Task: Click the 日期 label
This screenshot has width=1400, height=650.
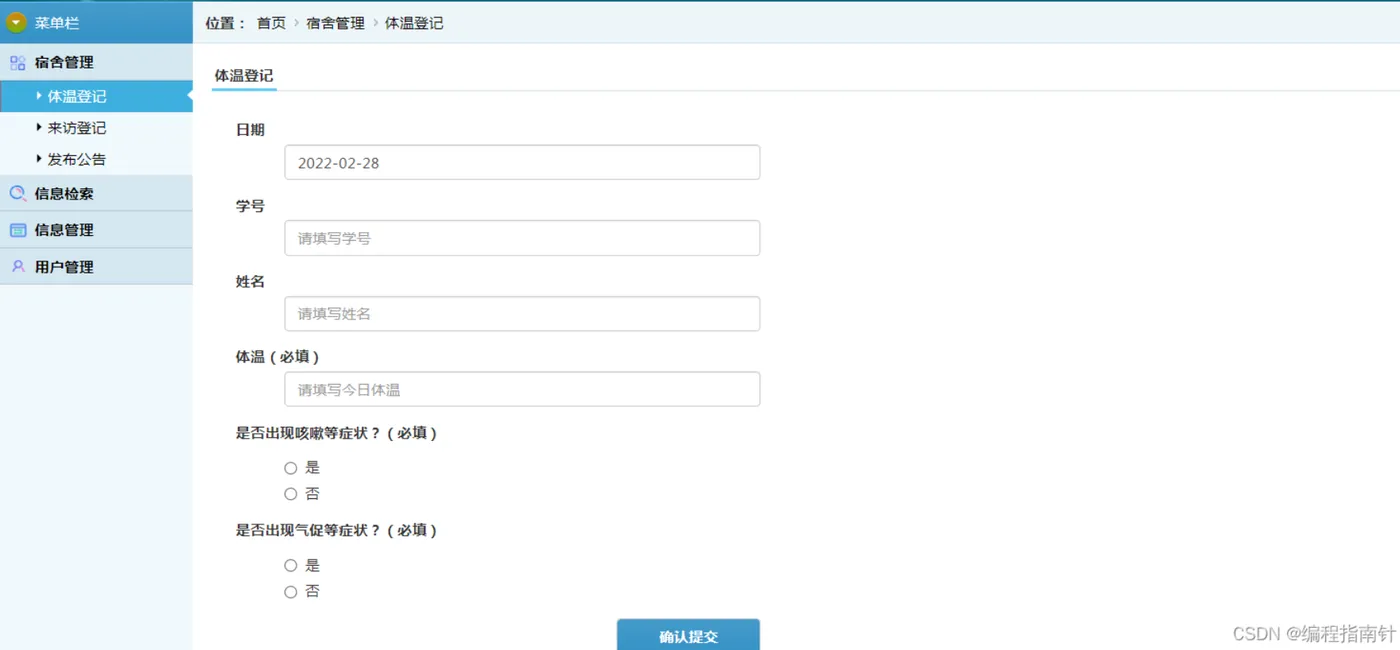Action: coord(250,130)
